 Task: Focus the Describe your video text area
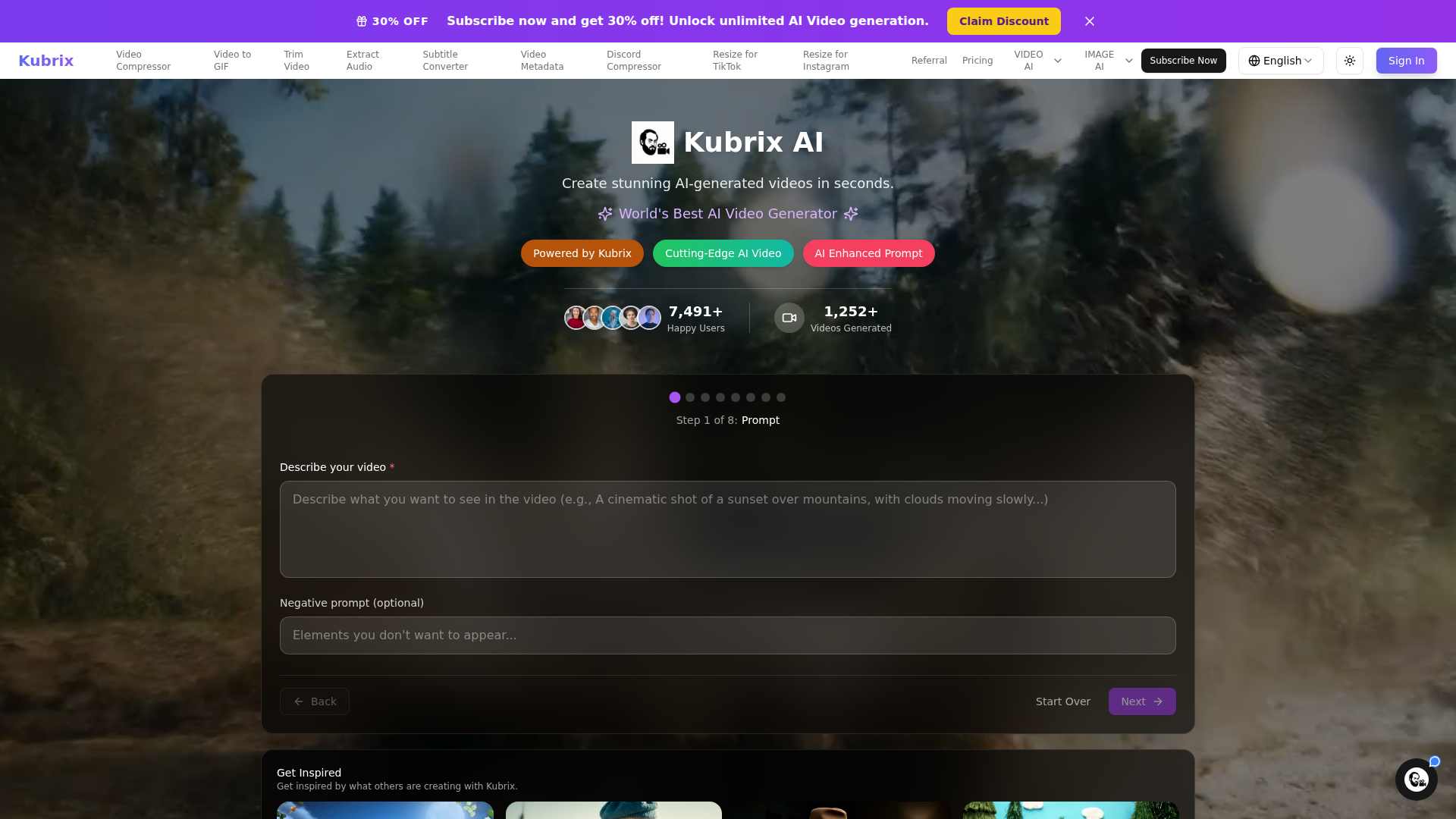(727, 529)
